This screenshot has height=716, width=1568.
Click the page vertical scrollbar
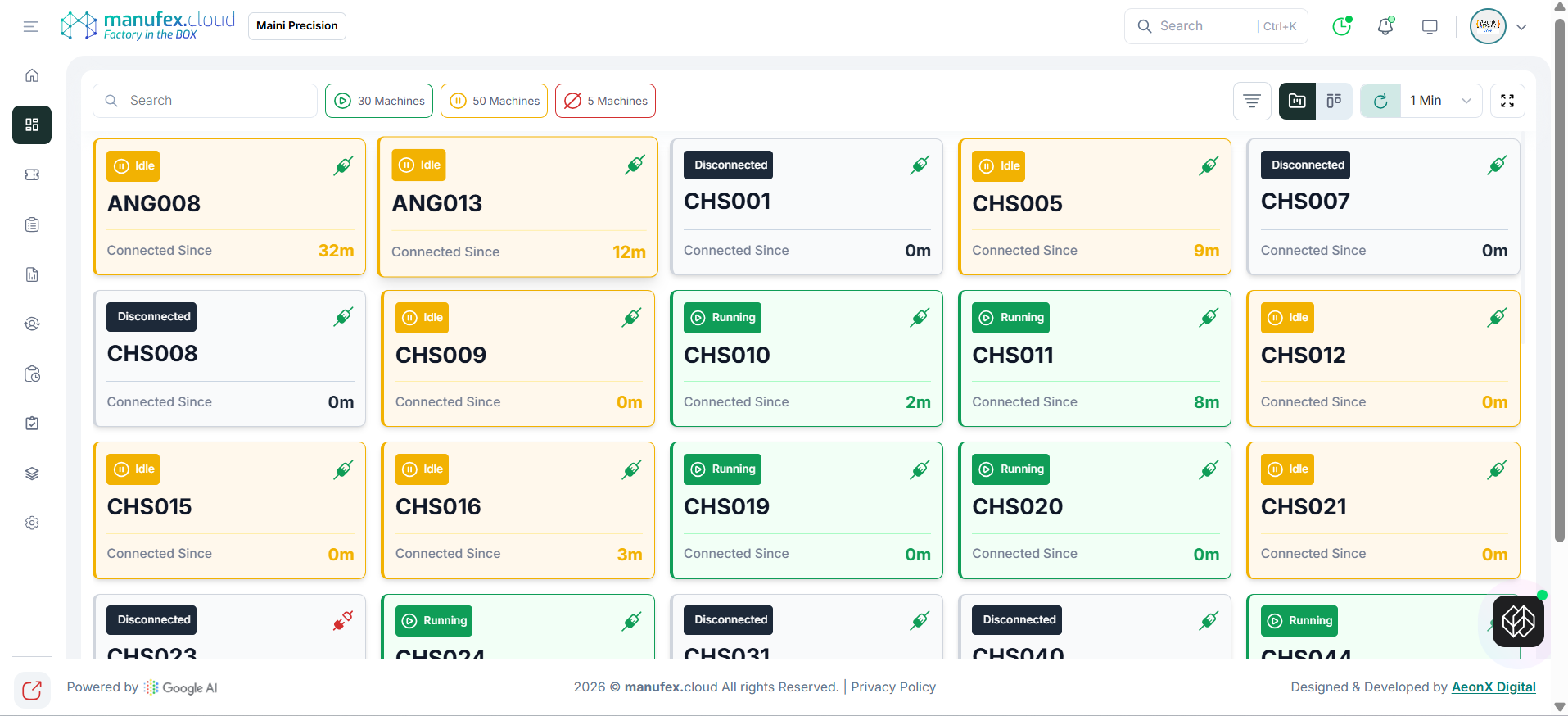(x=1560, y=279)
